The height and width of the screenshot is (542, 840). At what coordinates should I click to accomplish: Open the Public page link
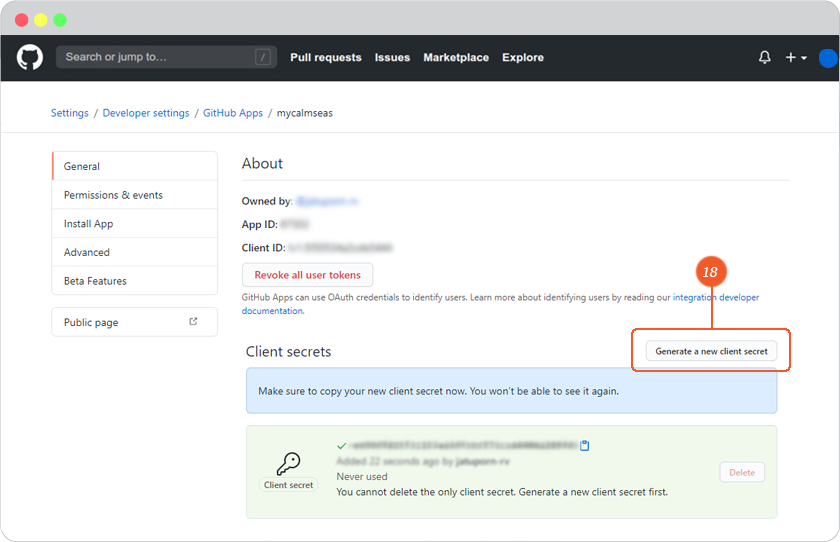coord(134,322)
